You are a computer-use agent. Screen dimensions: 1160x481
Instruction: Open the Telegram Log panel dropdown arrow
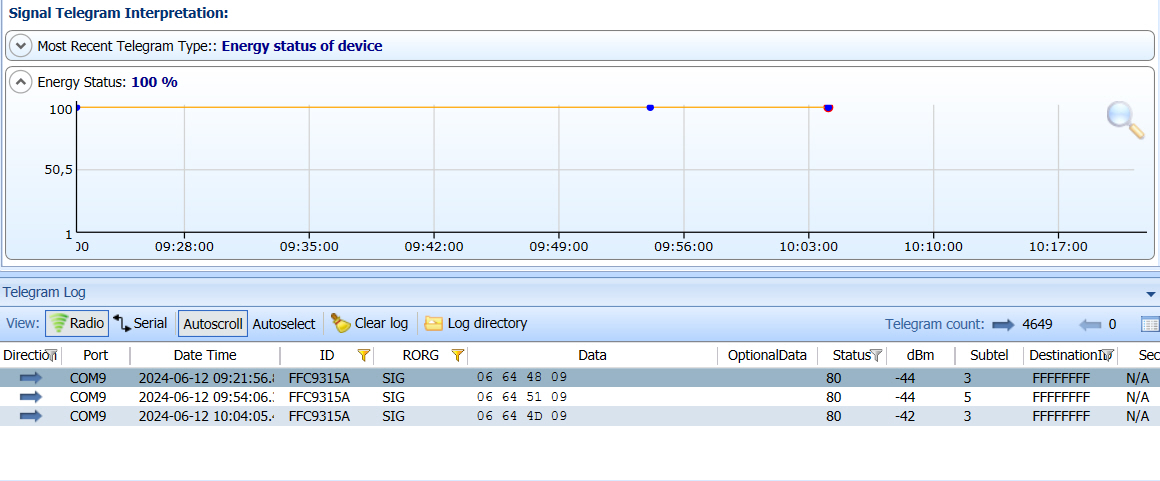pyautogui.click(x=1151, y=293)
